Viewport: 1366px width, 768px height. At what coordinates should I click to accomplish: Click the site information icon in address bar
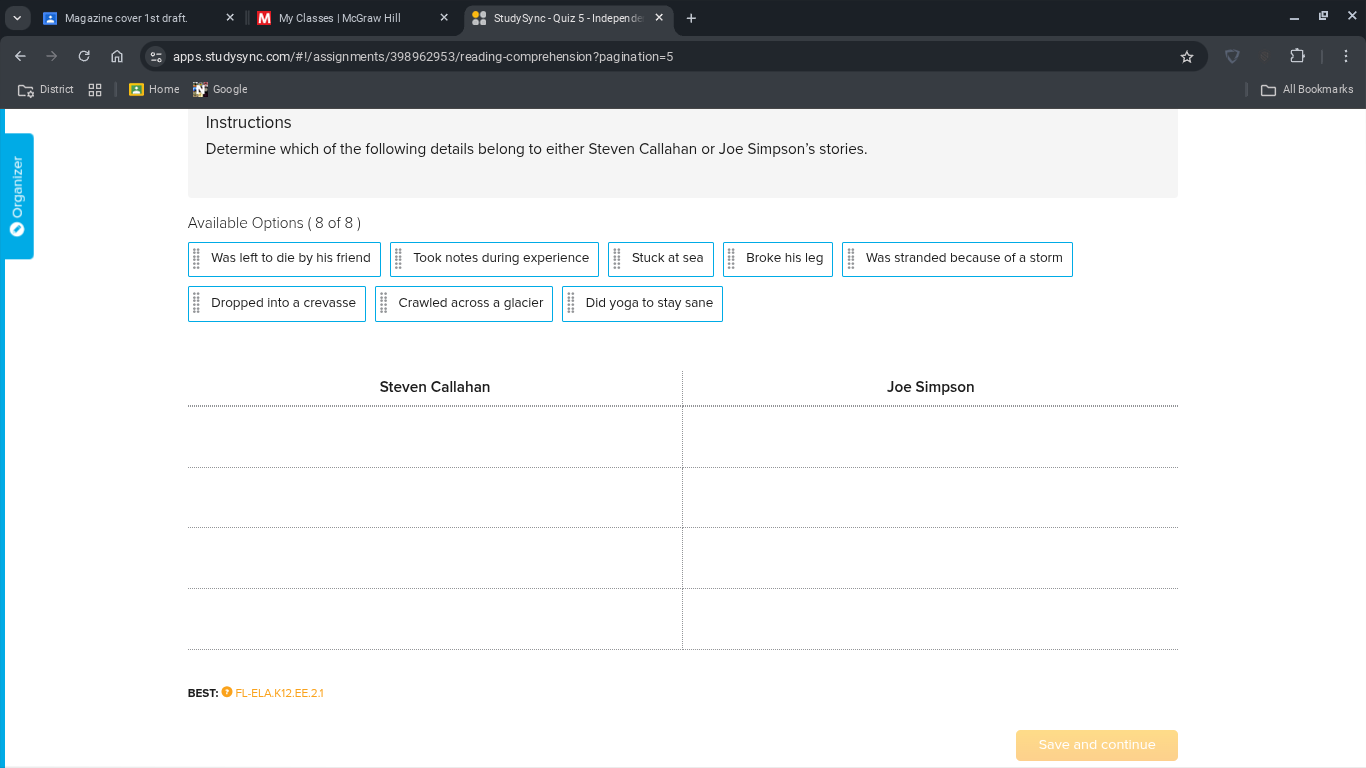click(x=156, y=57)
